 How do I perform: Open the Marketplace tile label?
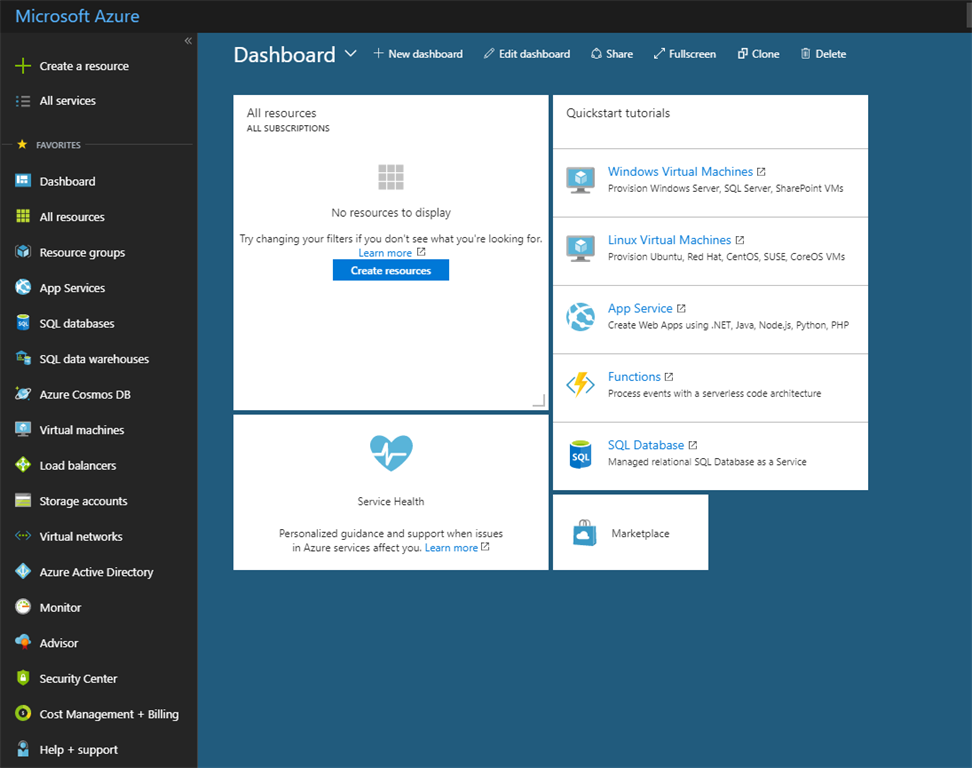(640, 533)
